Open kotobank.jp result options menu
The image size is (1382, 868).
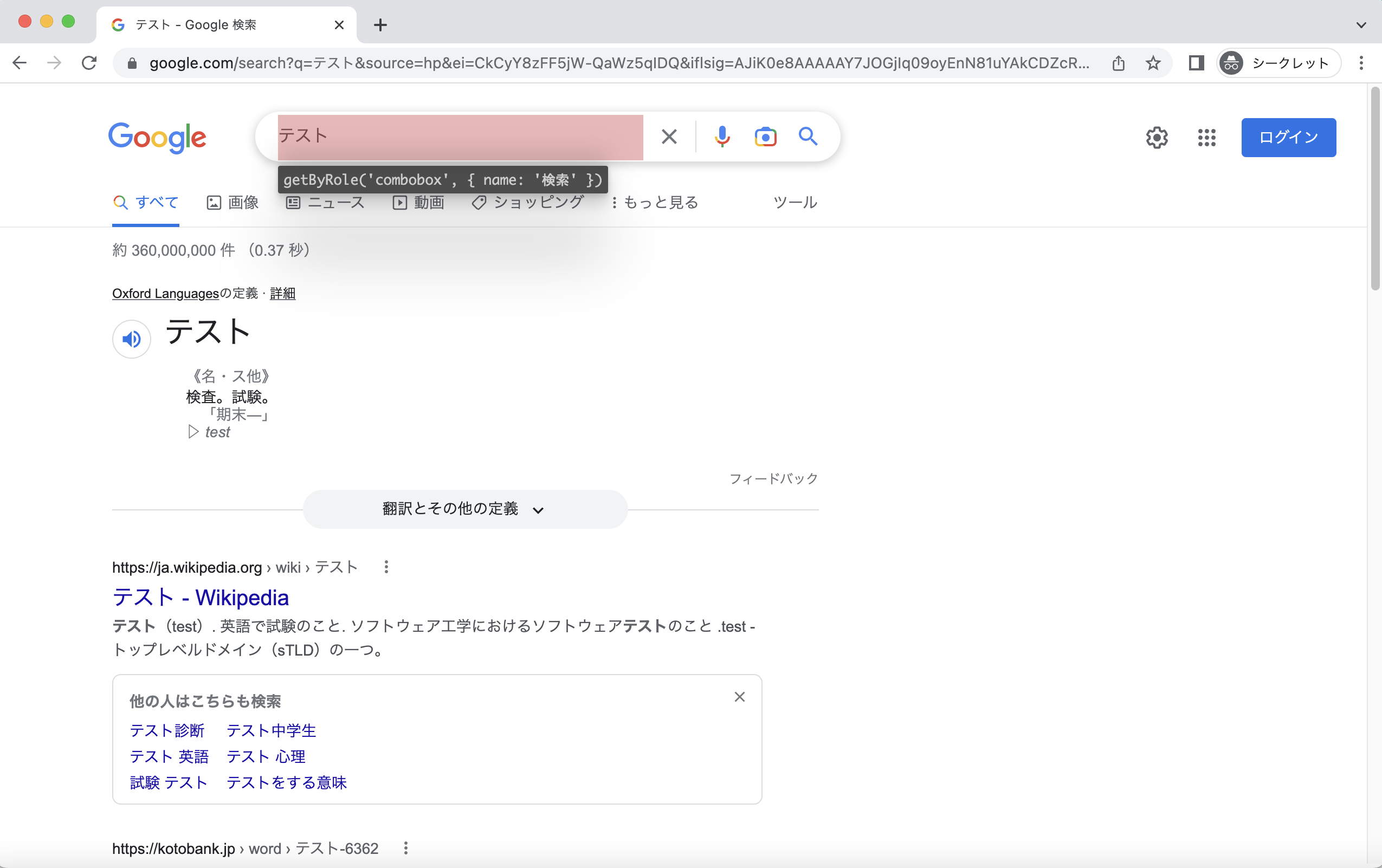pyautogui.click(x=406, y=848)
